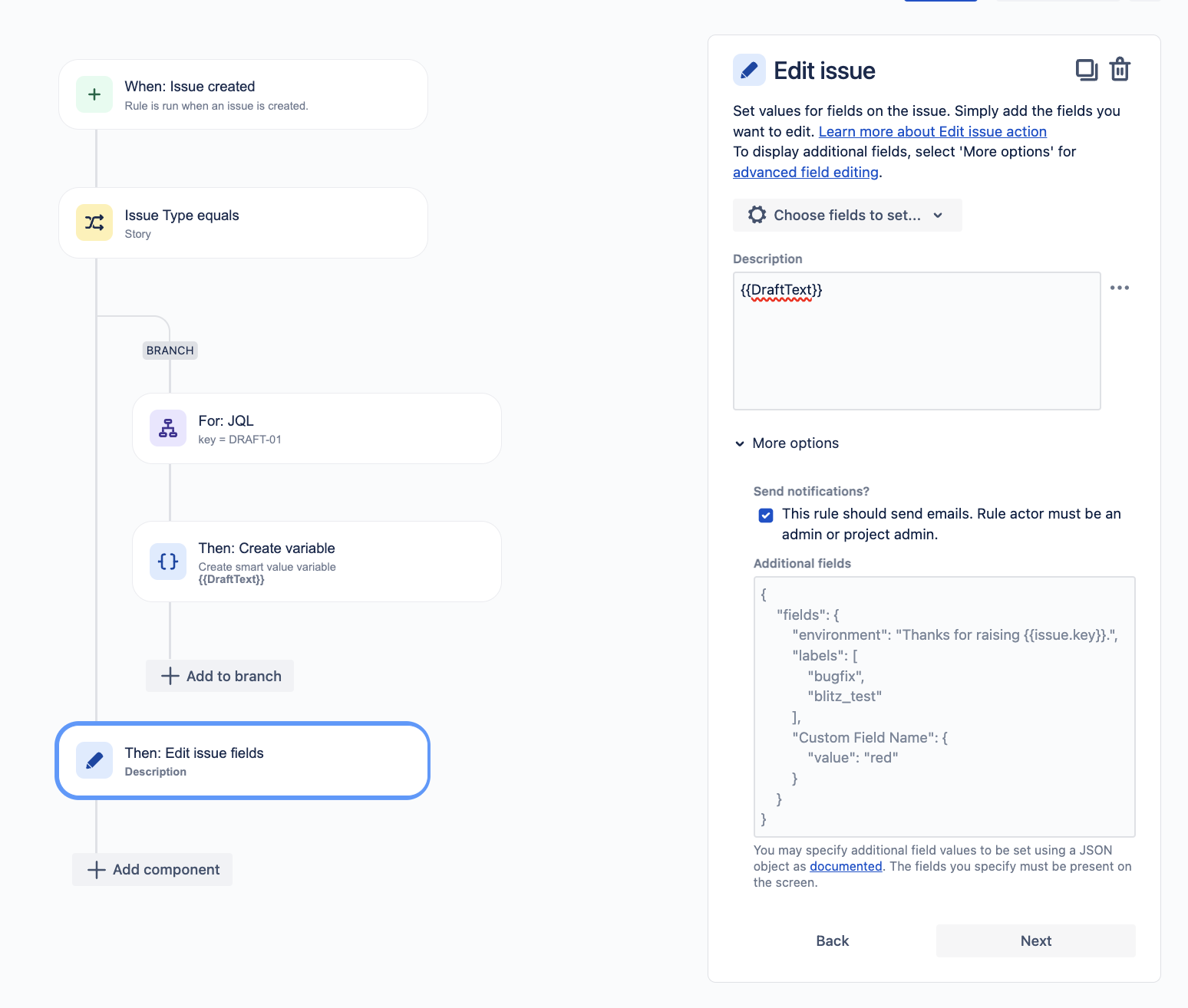Duplicate the Edit issue component
The image size is (1188, 1008).
[1087, 70]
